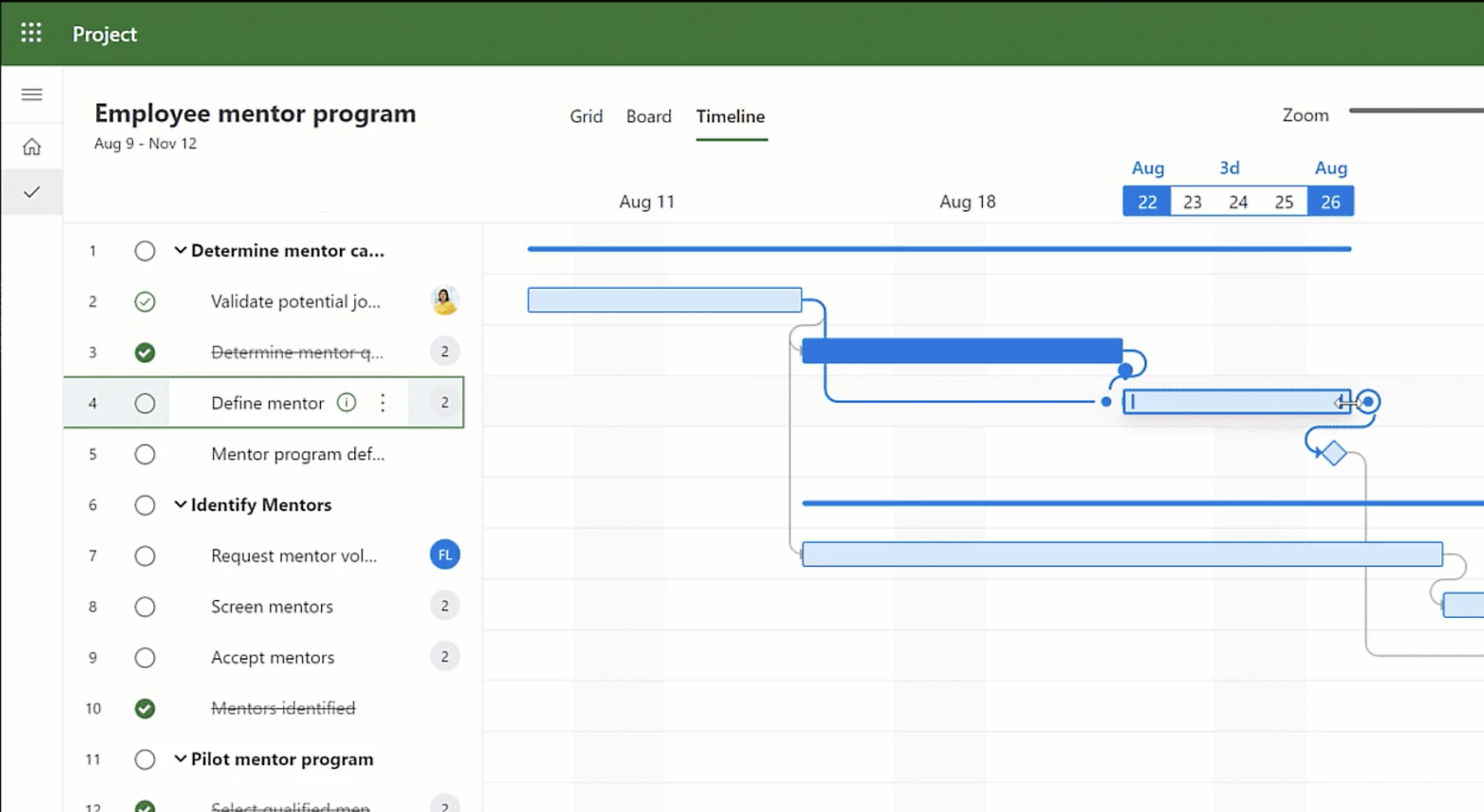Open Request mentor vol... task
This screenshot has width=1484, height=812.
[294, 556]
